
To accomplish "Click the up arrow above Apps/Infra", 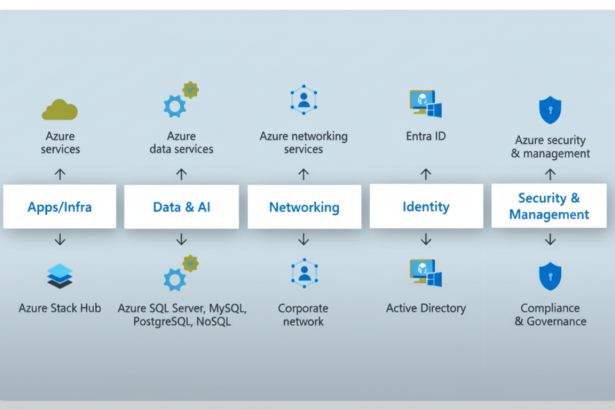I will pos(60,174).
